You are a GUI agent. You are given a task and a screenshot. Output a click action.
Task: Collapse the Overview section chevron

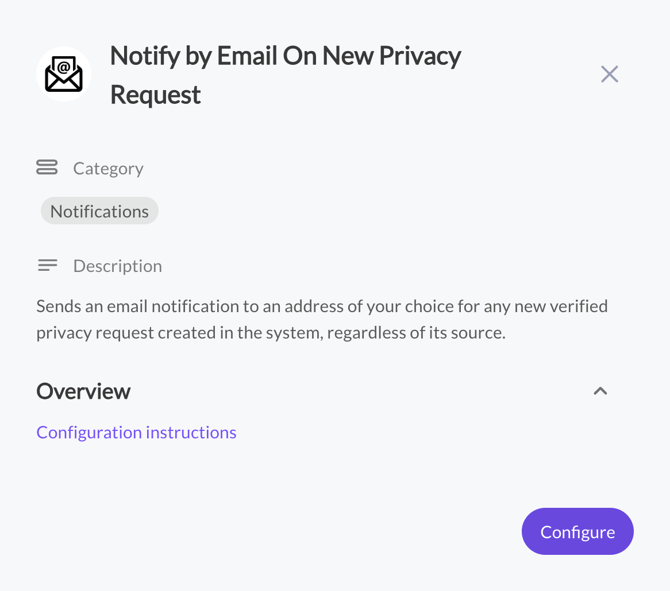point(600,391)
